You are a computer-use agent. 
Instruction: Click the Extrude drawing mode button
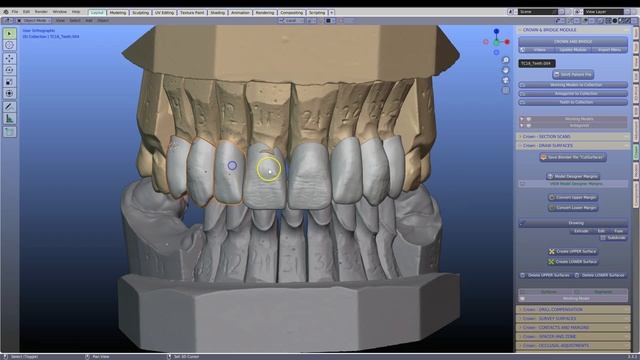point(581,231)
